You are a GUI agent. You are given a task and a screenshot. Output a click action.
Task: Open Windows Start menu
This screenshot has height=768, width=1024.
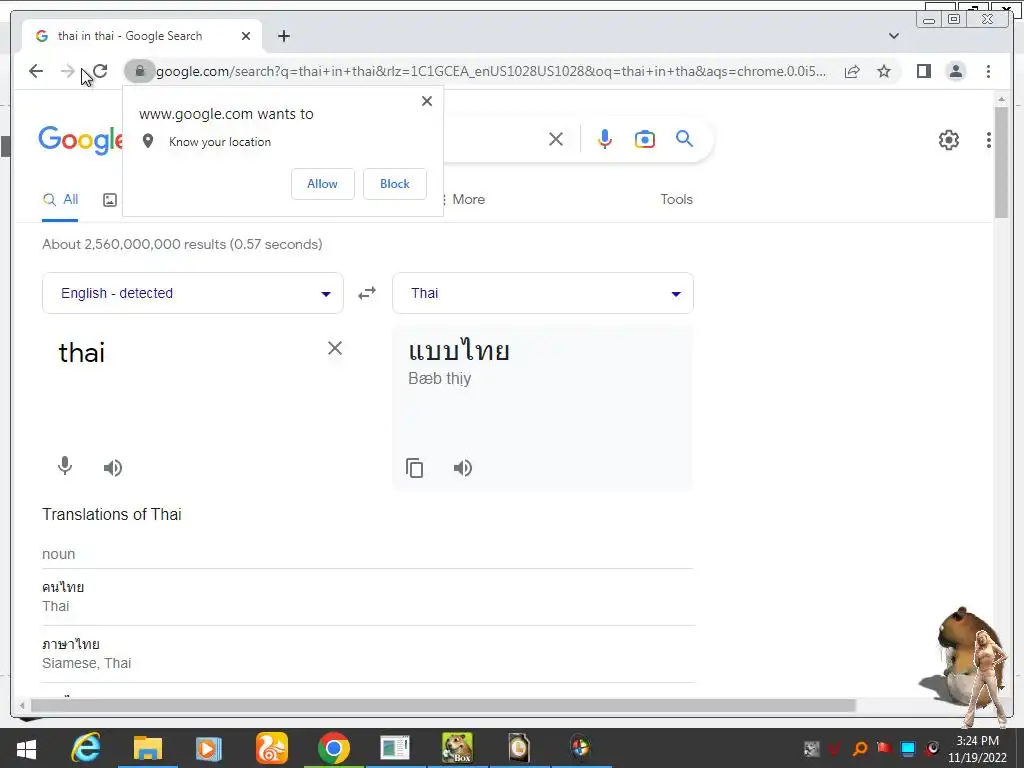point(26,748)
